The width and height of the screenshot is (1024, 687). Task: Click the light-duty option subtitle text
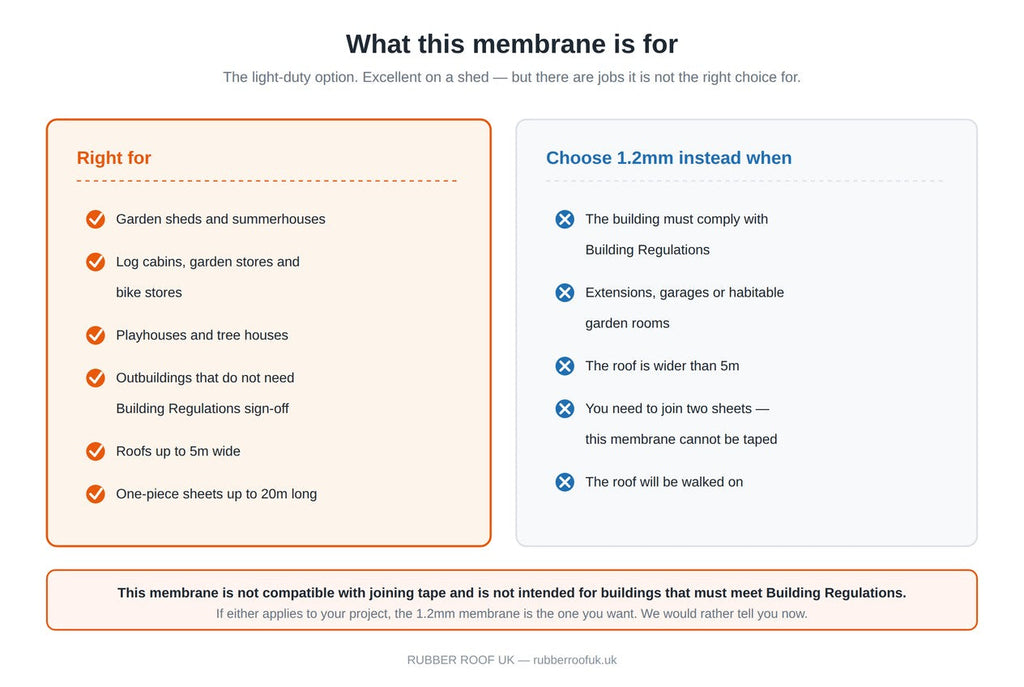point(512,77)
